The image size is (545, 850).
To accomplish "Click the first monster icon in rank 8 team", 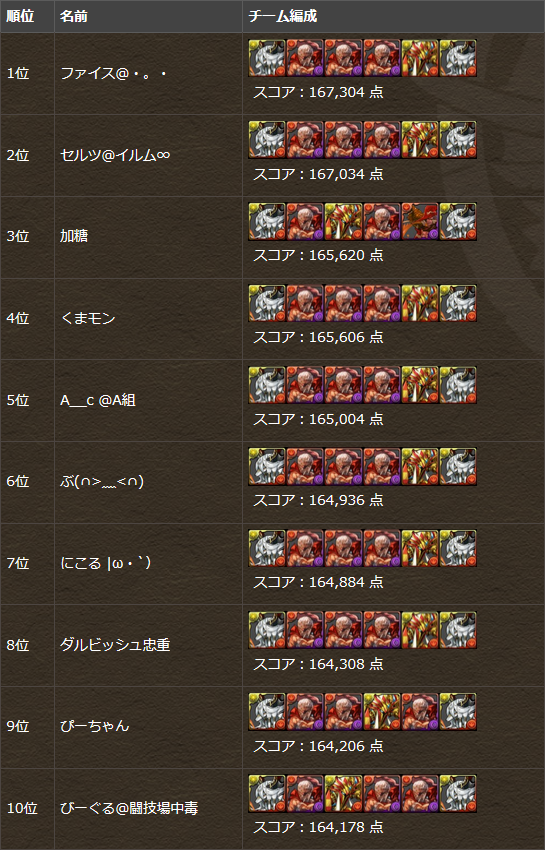I will (x=267, y=630).
